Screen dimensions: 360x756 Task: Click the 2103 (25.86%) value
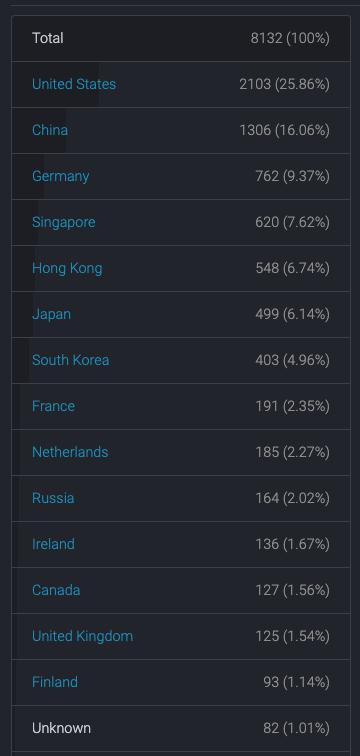(284, 84)
